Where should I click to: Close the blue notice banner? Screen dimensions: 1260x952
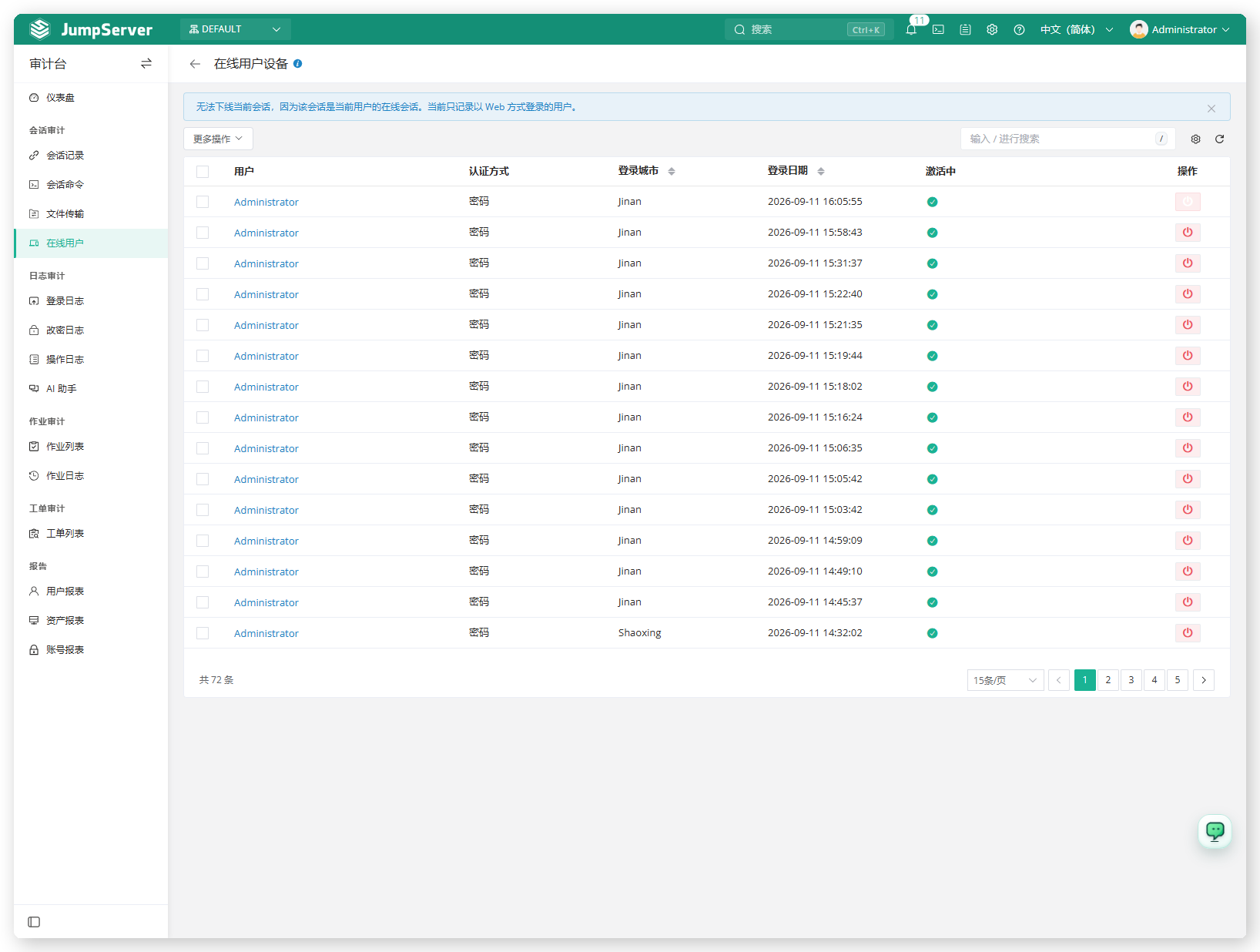(1211, 109)
